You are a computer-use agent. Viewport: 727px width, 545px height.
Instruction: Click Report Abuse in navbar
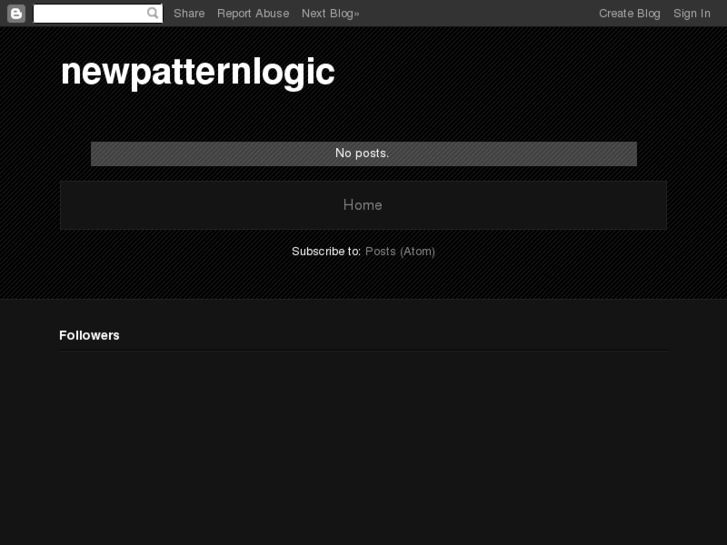[x=253, y=13]
